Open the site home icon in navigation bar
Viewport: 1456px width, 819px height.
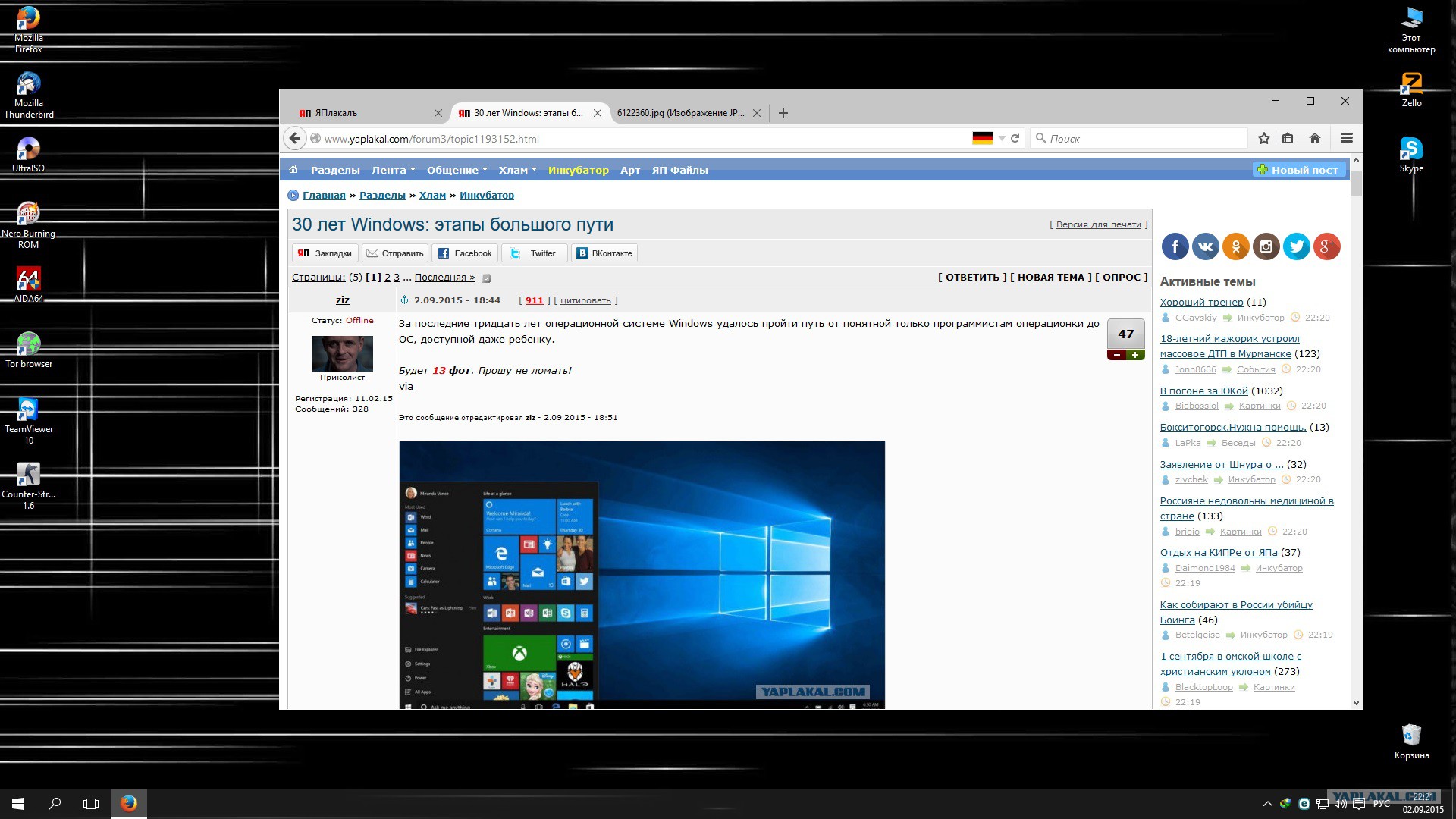click(293, 170)
